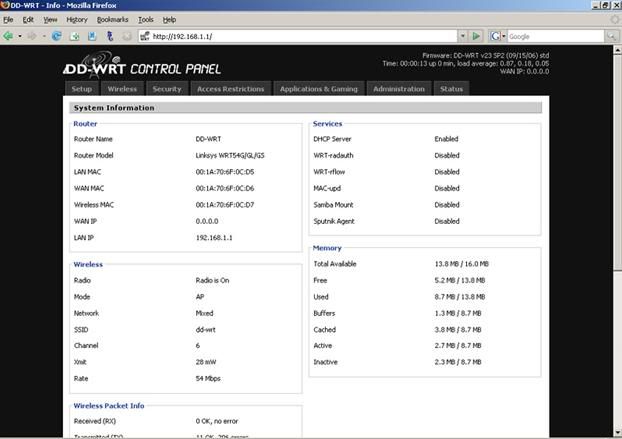The height and width of the screenshot is (439, 622).
Task: Focus the Google search box
Action: pyautogui.click(x=550, y=36)
